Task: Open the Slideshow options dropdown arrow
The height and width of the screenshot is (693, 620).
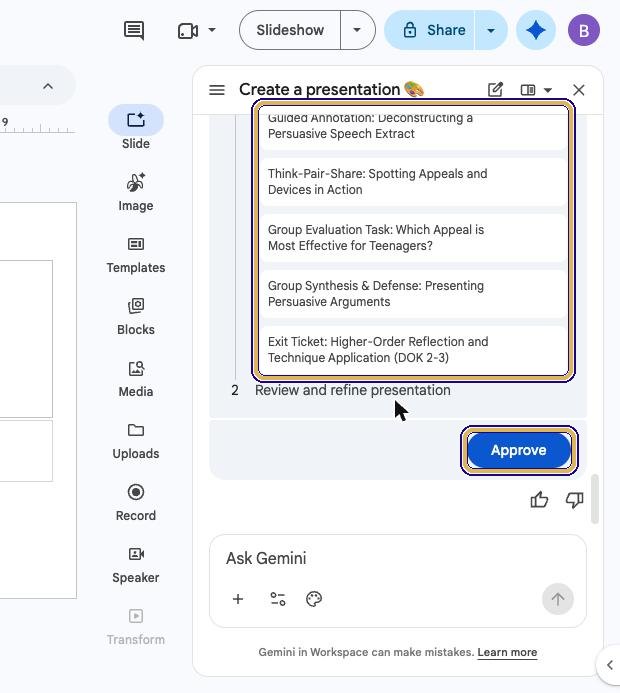Action: pos(357,30)
